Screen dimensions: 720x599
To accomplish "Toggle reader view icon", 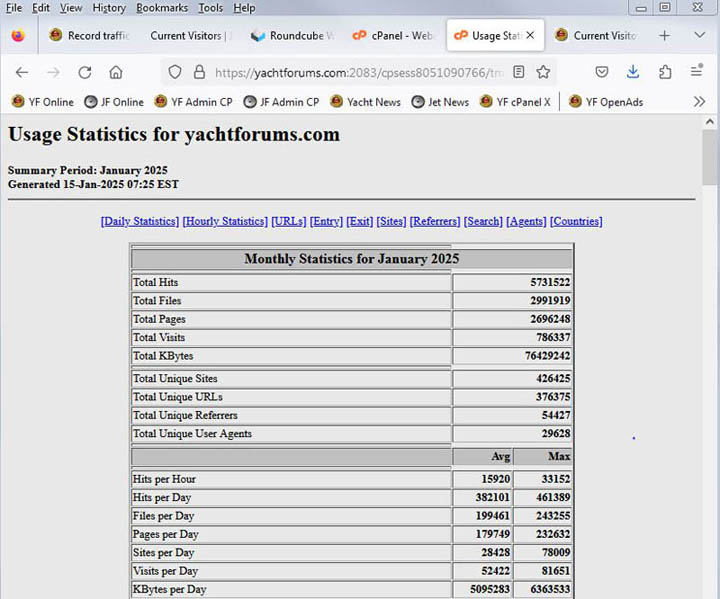I will coord(518,72).
